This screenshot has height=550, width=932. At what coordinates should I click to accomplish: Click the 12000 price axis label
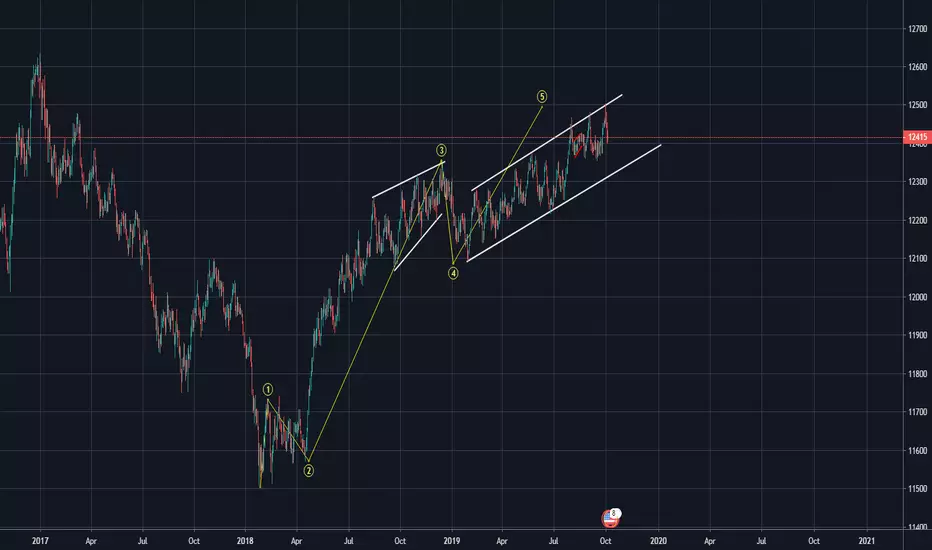coord(917,297)
